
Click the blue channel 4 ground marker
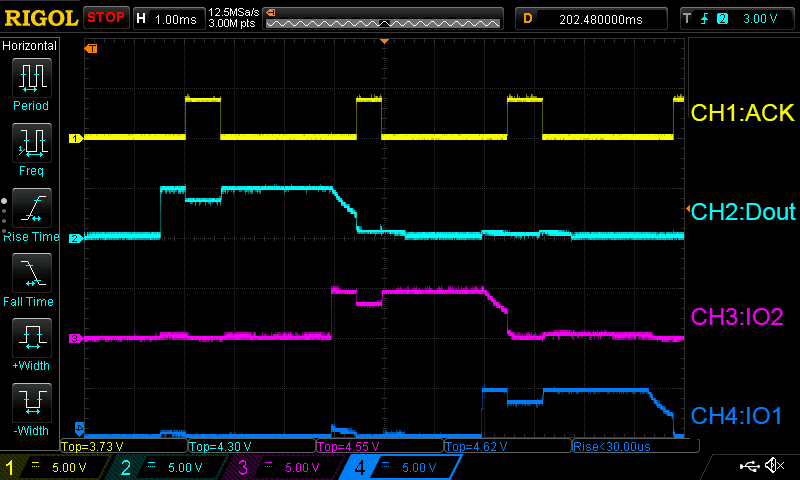[x=79, y=427]
